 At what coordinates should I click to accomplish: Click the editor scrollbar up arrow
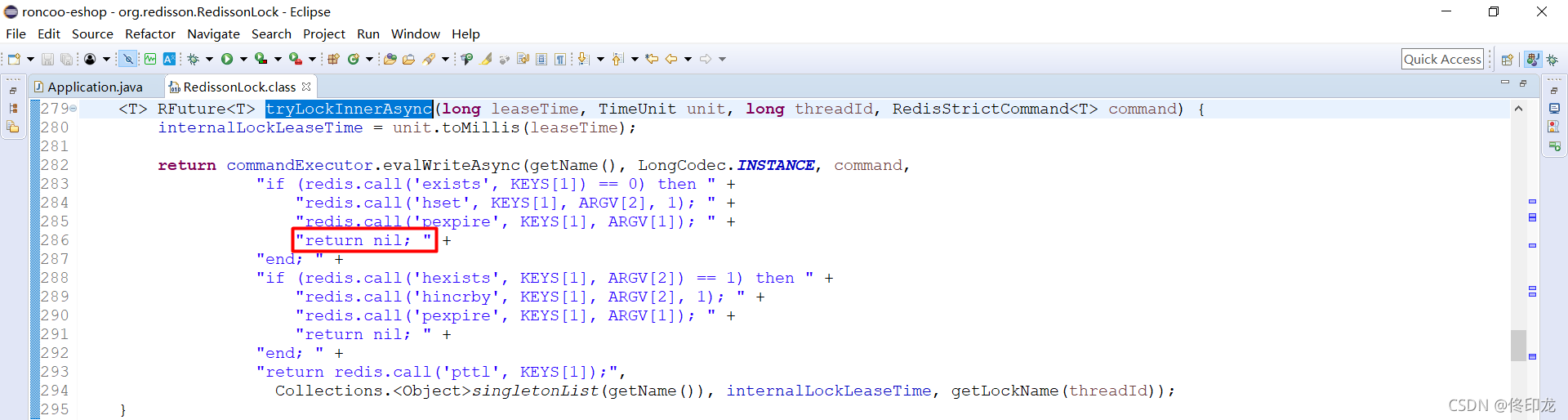point(1518,108)
